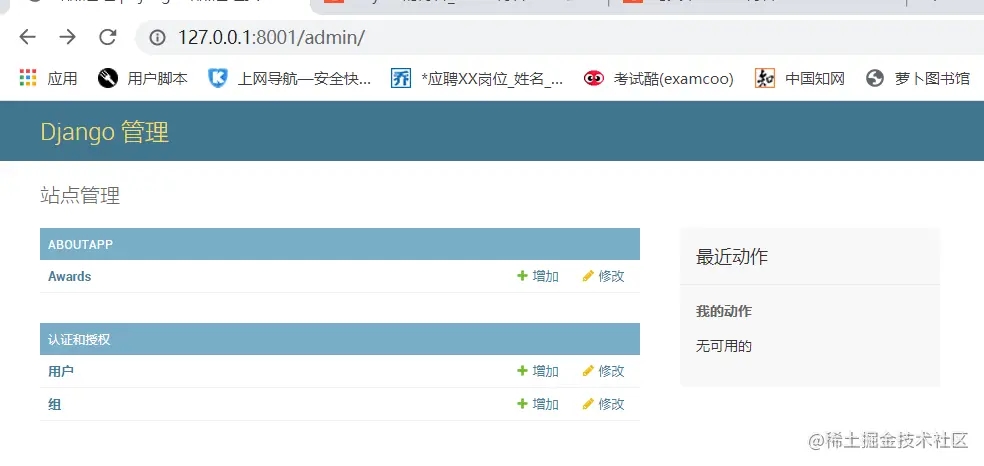Click the pencil icon in Awards row
This screenshot has width=984, height=466.
pyautogui.click(x=588, y=276)
